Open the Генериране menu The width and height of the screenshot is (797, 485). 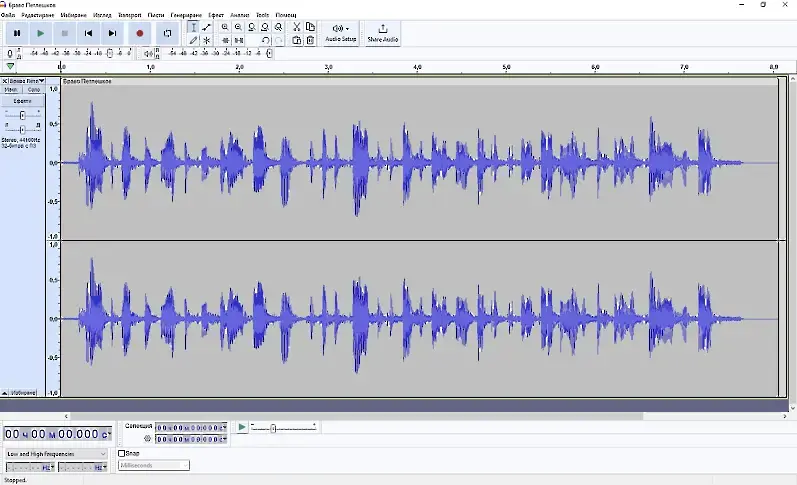(x=186, y=15)
